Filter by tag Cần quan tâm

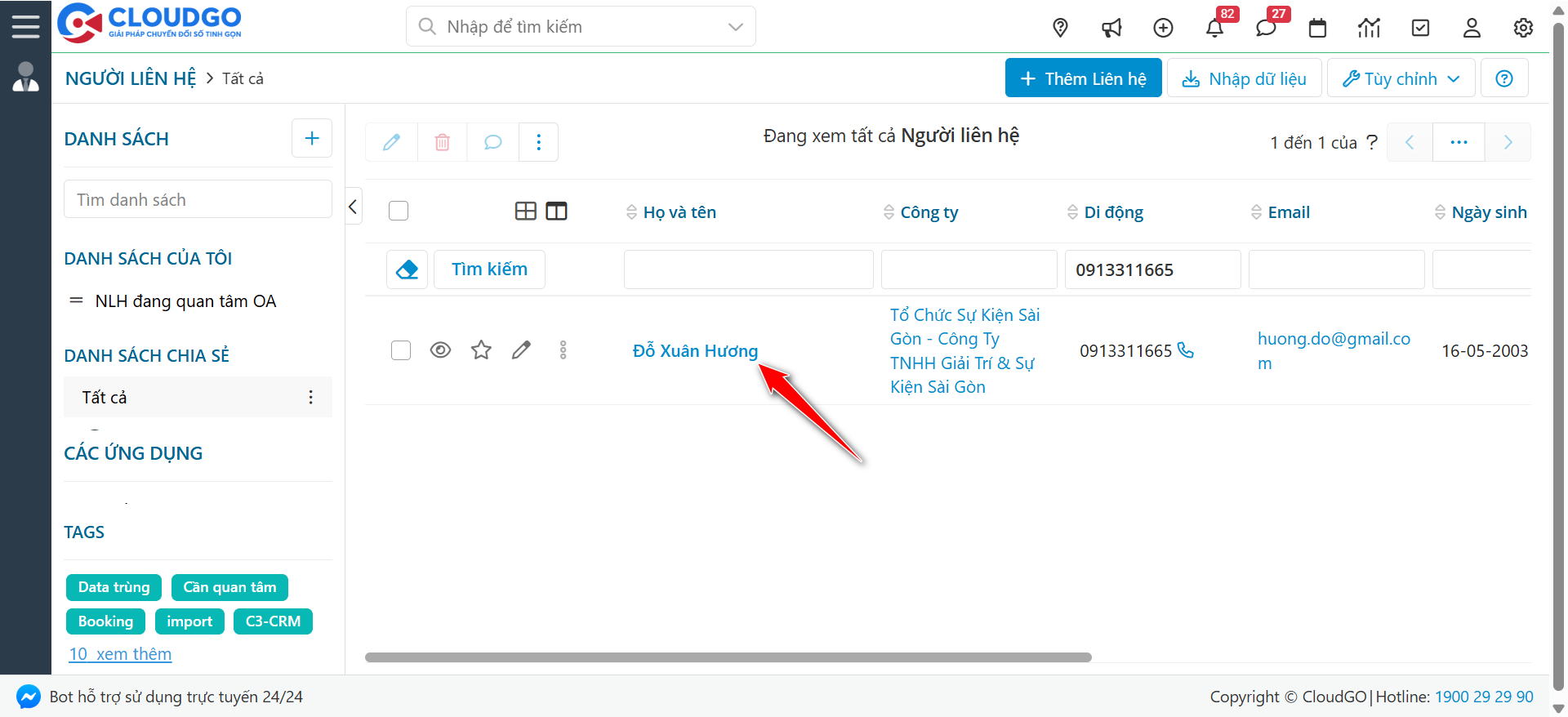point(229,587)
